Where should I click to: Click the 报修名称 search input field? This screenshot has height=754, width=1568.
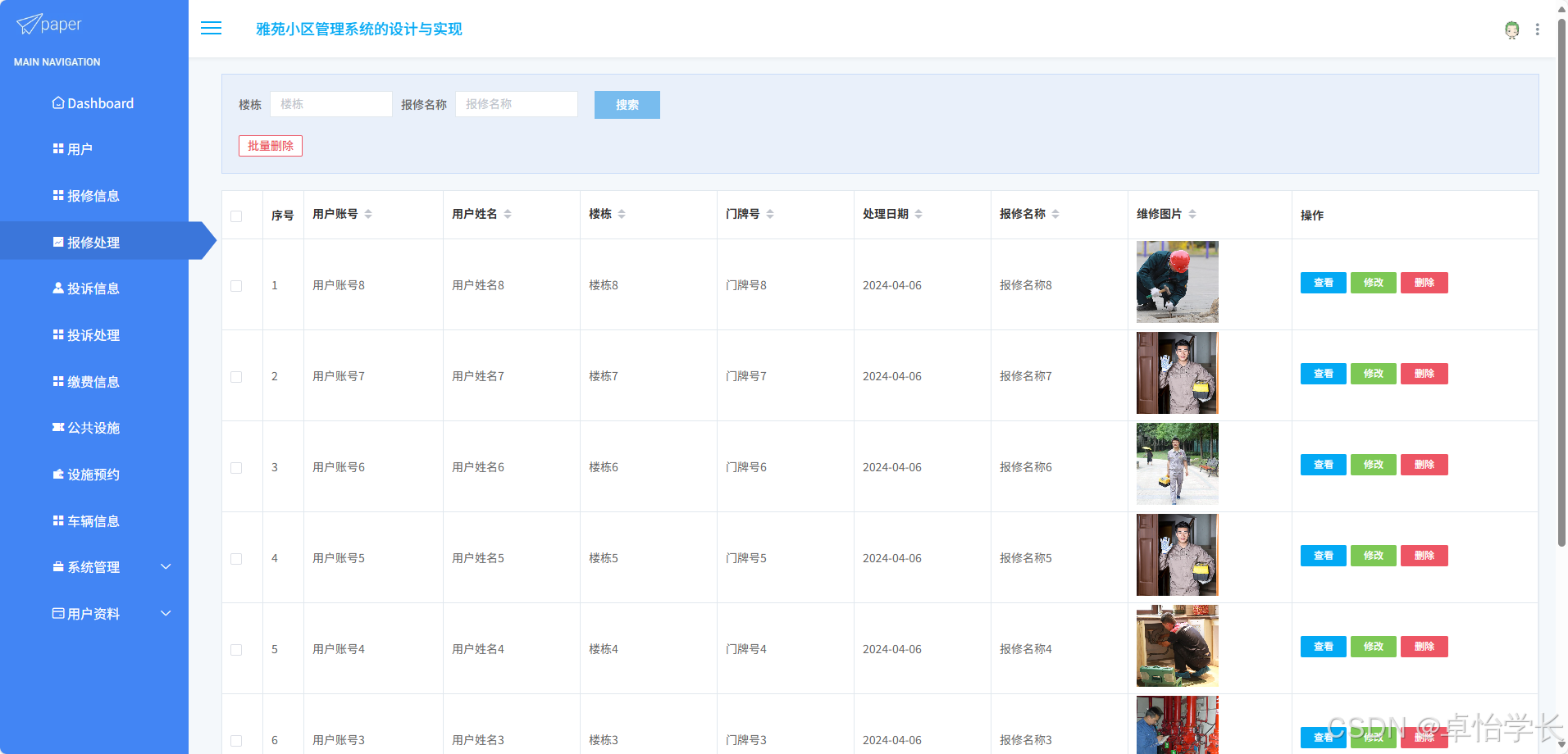(517, 104)
